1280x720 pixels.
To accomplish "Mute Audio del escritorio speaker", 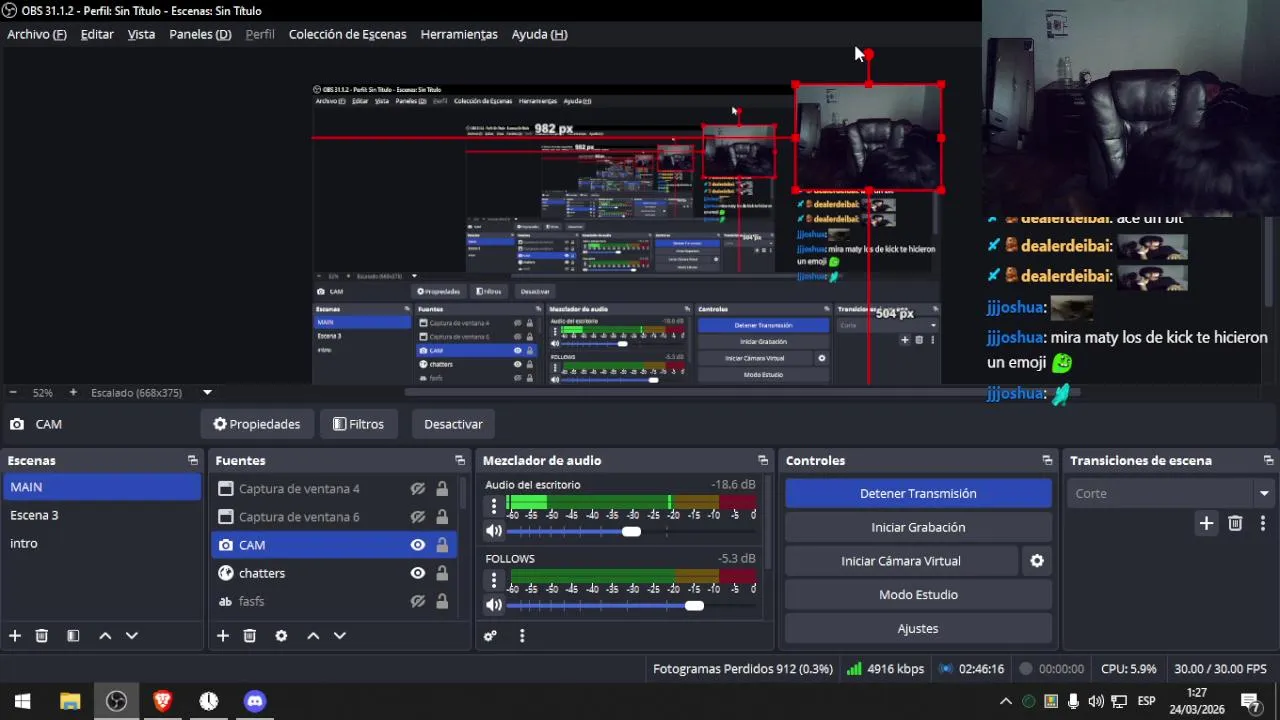I will point(494,531).
